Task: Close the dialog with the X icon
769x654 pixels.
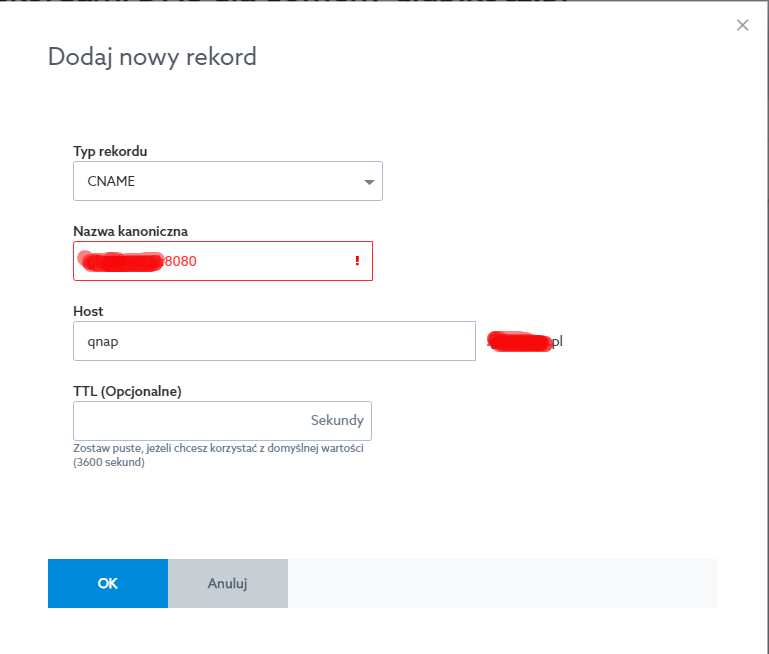Action: pos(742,25)
